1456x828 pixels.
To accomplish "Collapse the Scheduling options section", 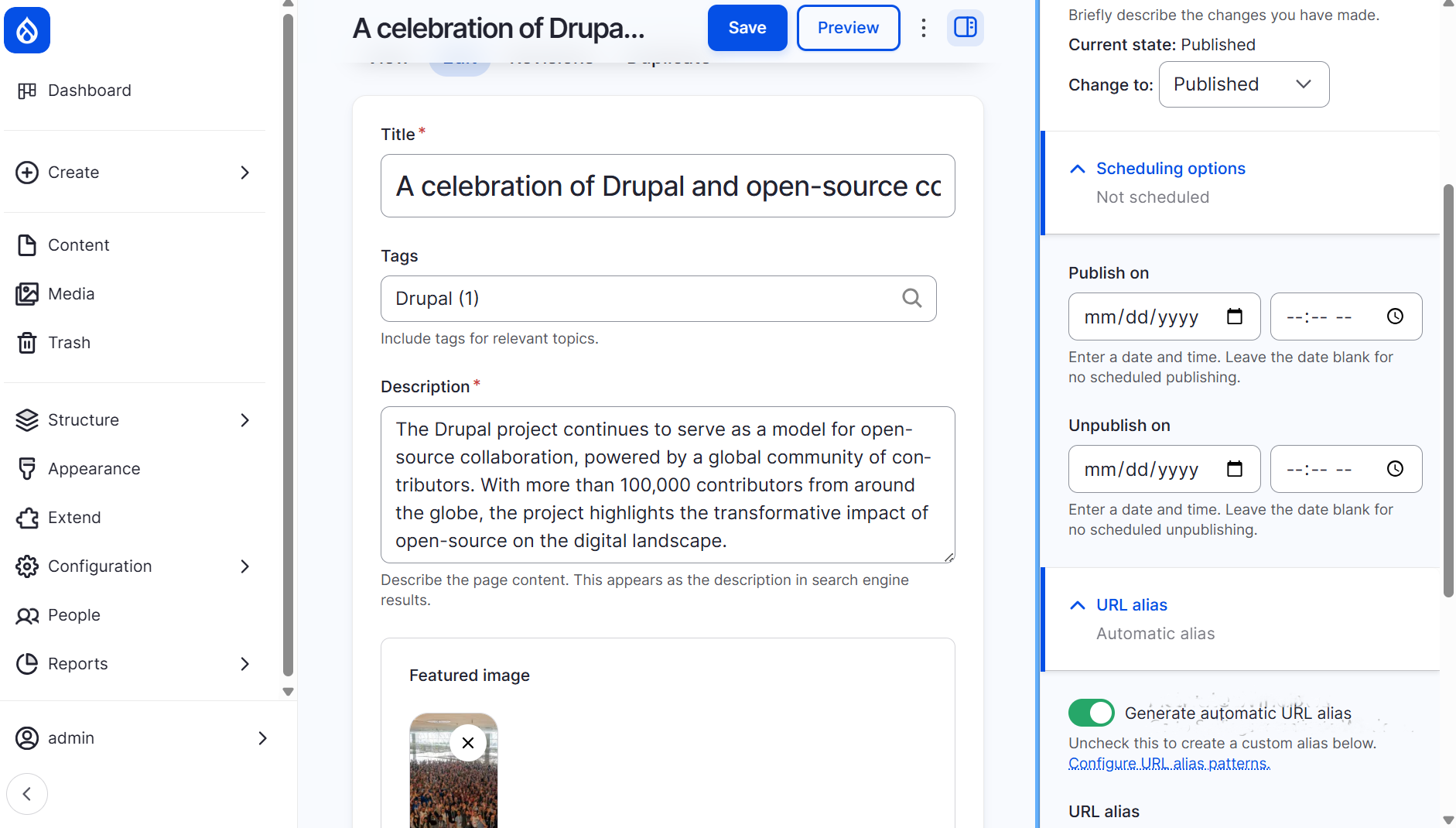I will point(1170,169).
